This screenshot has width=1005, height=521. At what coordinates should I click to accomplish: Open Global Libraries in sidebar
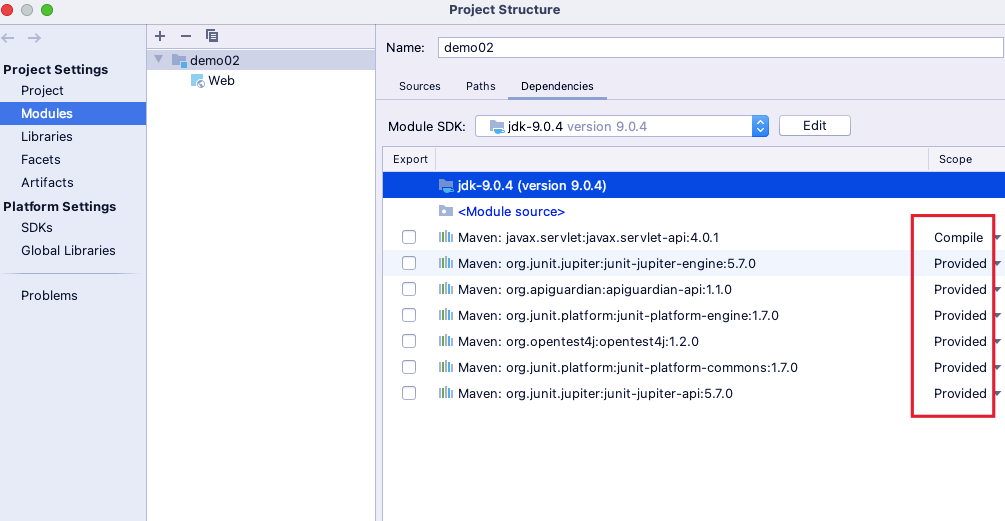(x=68, y=251)
